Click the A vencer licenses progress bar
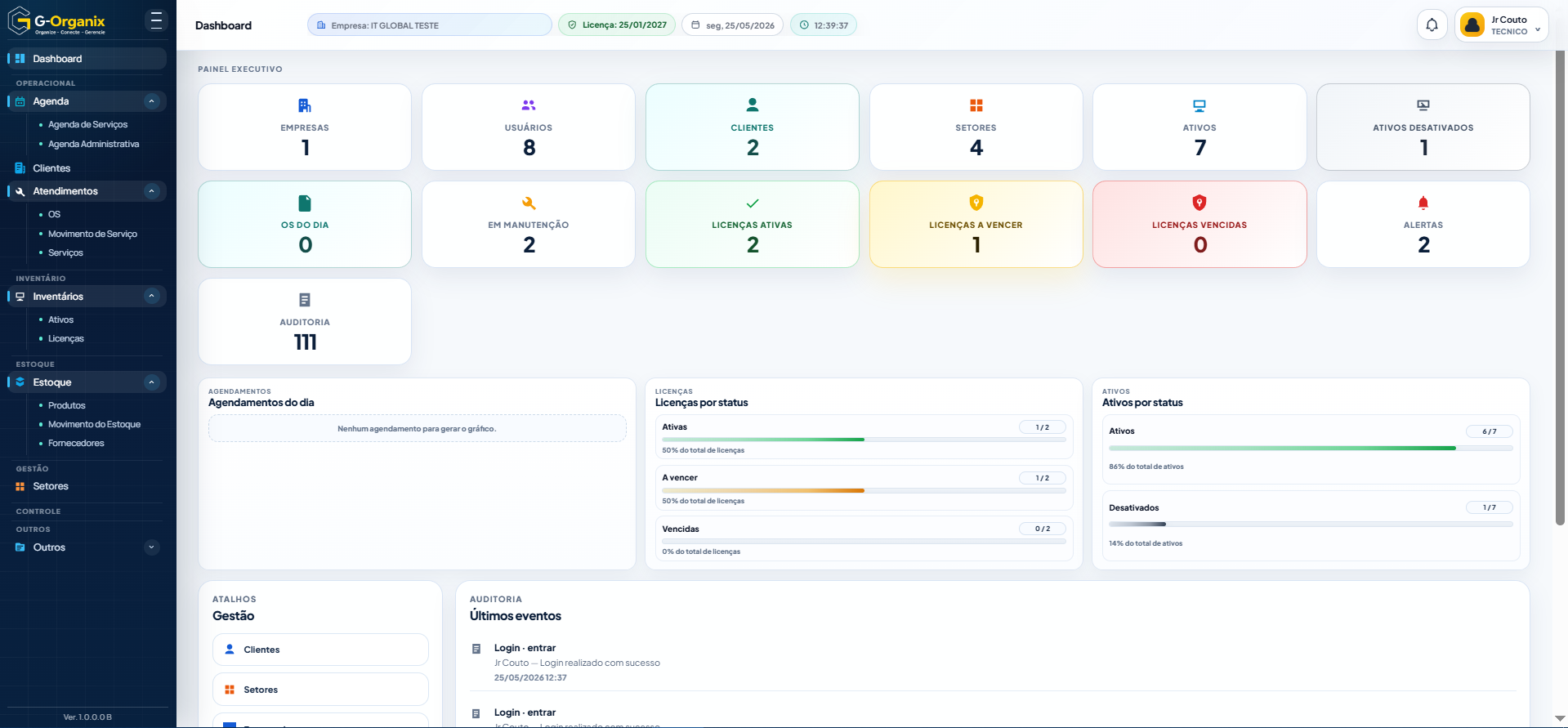 (864, 490)
